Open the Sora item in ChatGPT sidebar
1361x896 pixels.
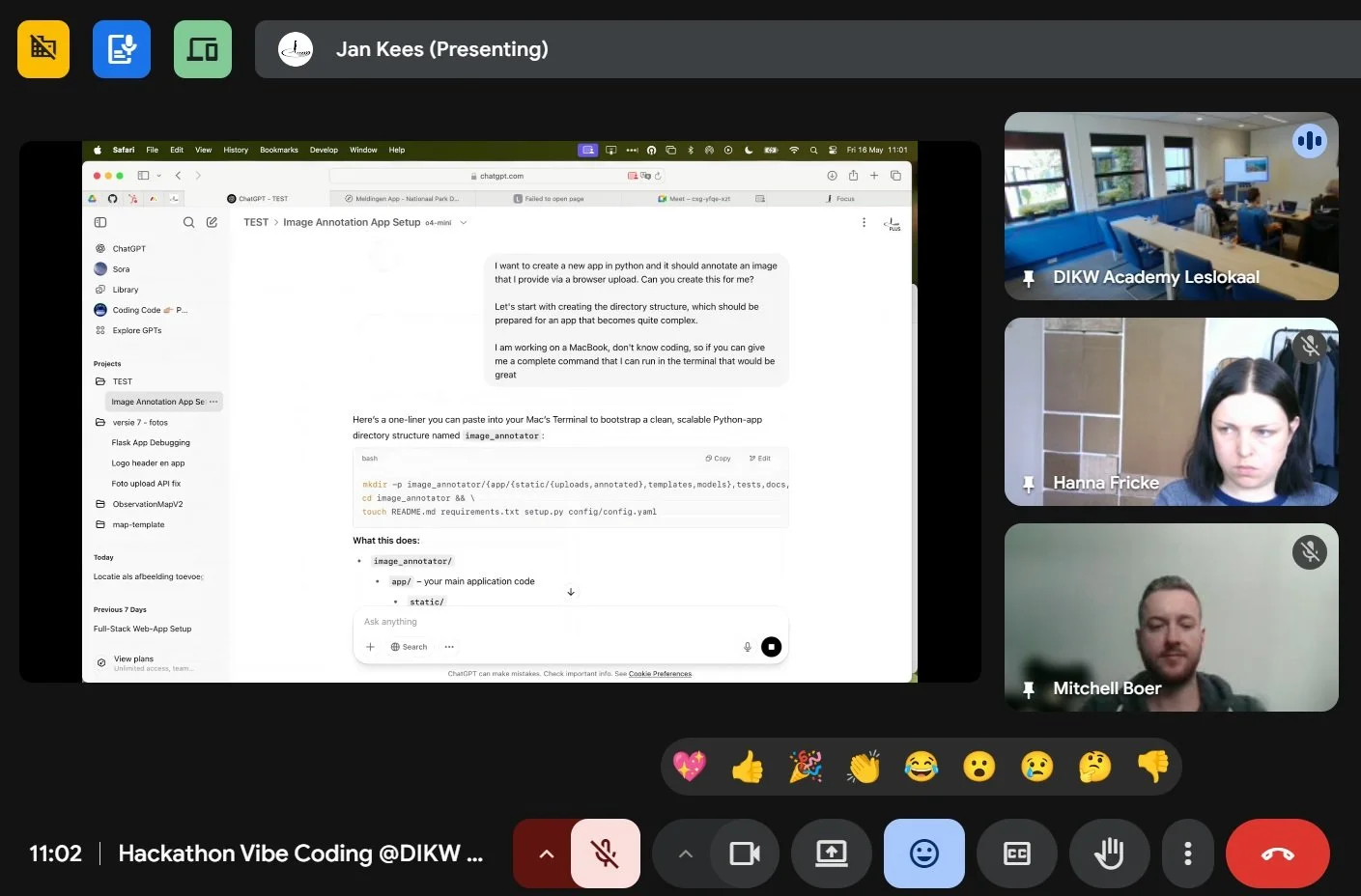pyautogui.click(x=121, y=269)
